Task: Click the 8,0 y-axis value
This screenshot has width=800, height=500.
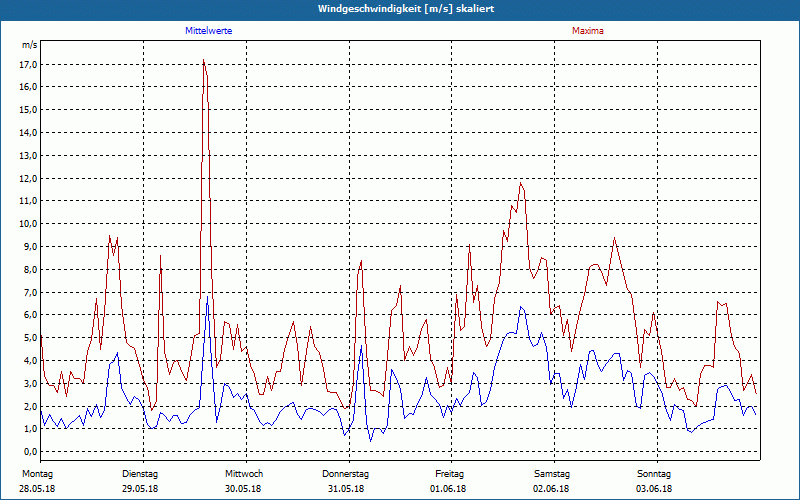Action: click(31, 269)
